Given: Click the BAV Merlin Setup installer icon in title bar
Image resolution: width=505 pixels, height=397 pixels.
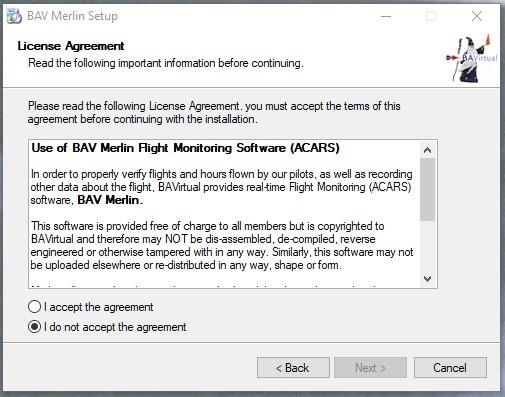Looking at the screenshot, I should pos(14,16).
